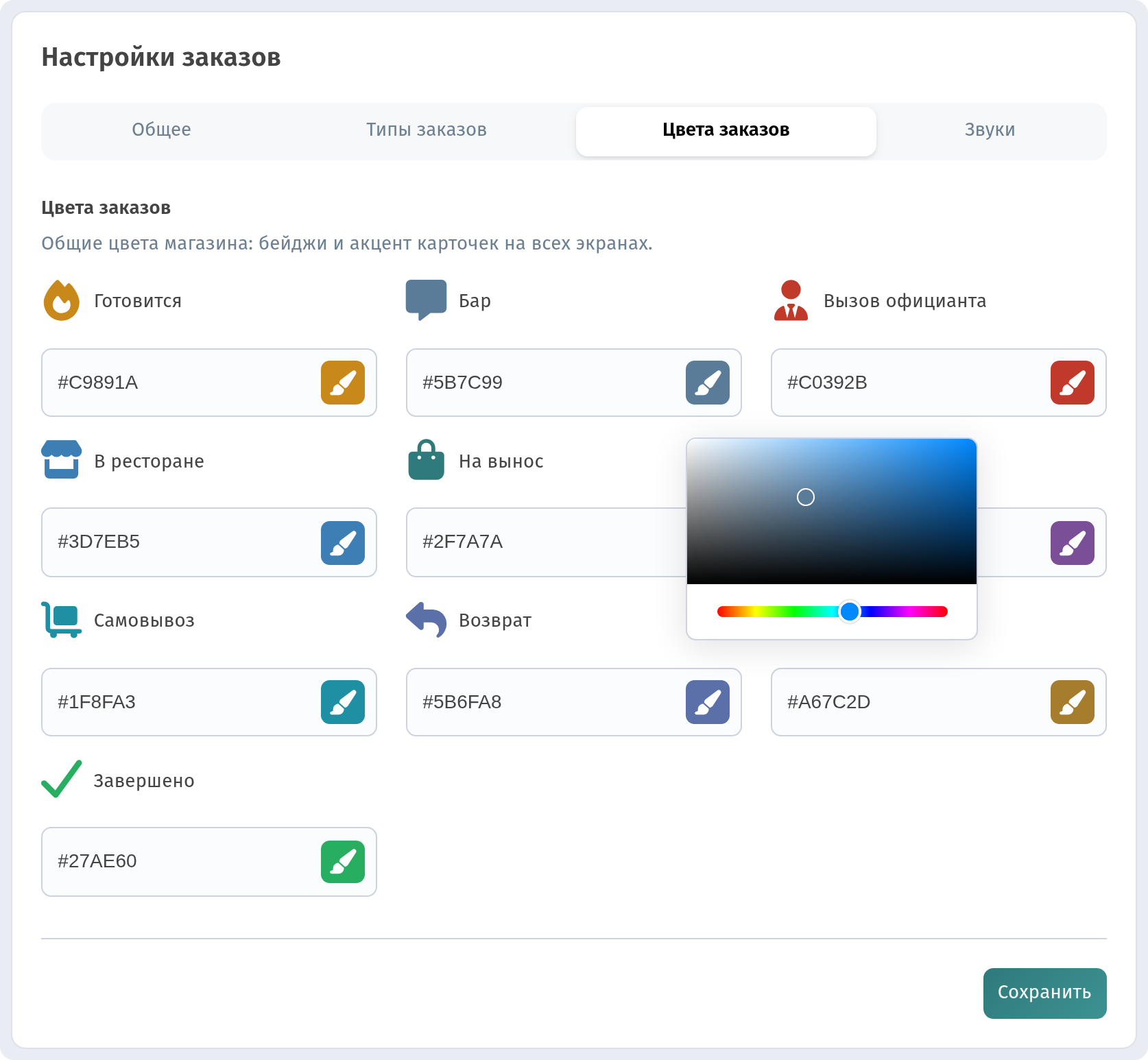Switch to the Общее tab
This screenshot has height=1060, width=1148.
[x=162, y=130]
